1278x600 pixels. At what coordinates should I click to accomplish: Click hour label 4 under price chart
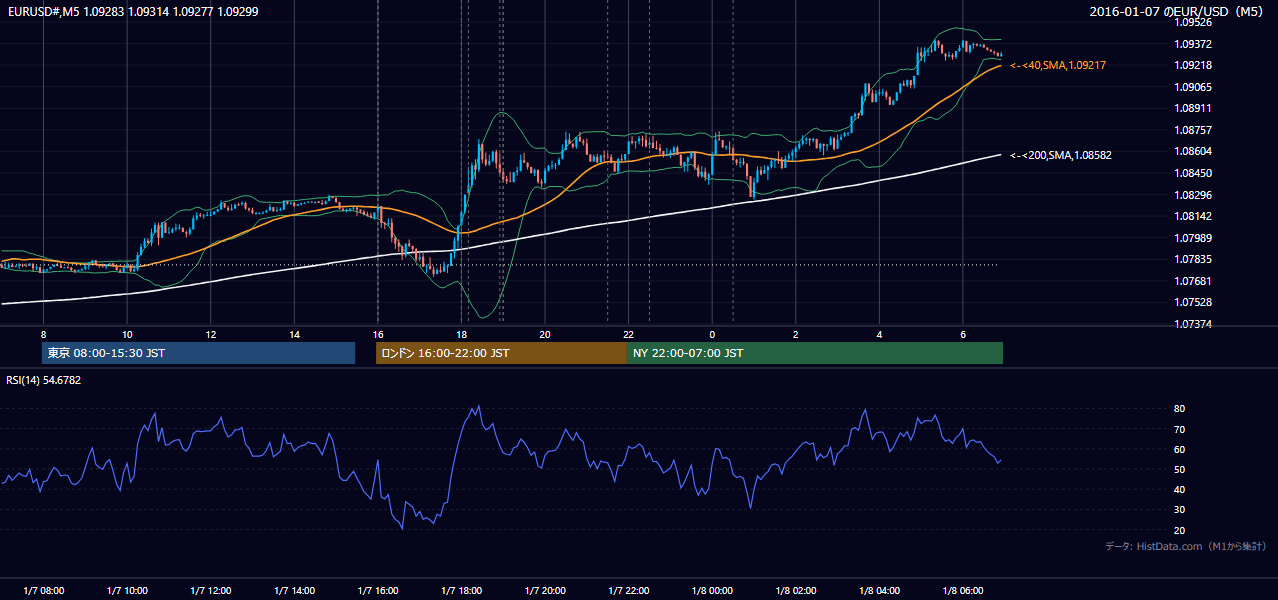point(879,334)
